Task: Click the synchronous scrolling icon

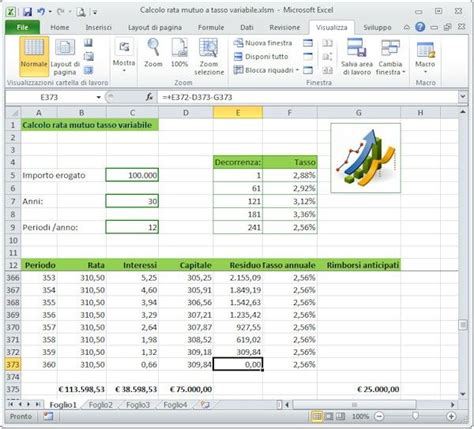Action: point(328,56)
